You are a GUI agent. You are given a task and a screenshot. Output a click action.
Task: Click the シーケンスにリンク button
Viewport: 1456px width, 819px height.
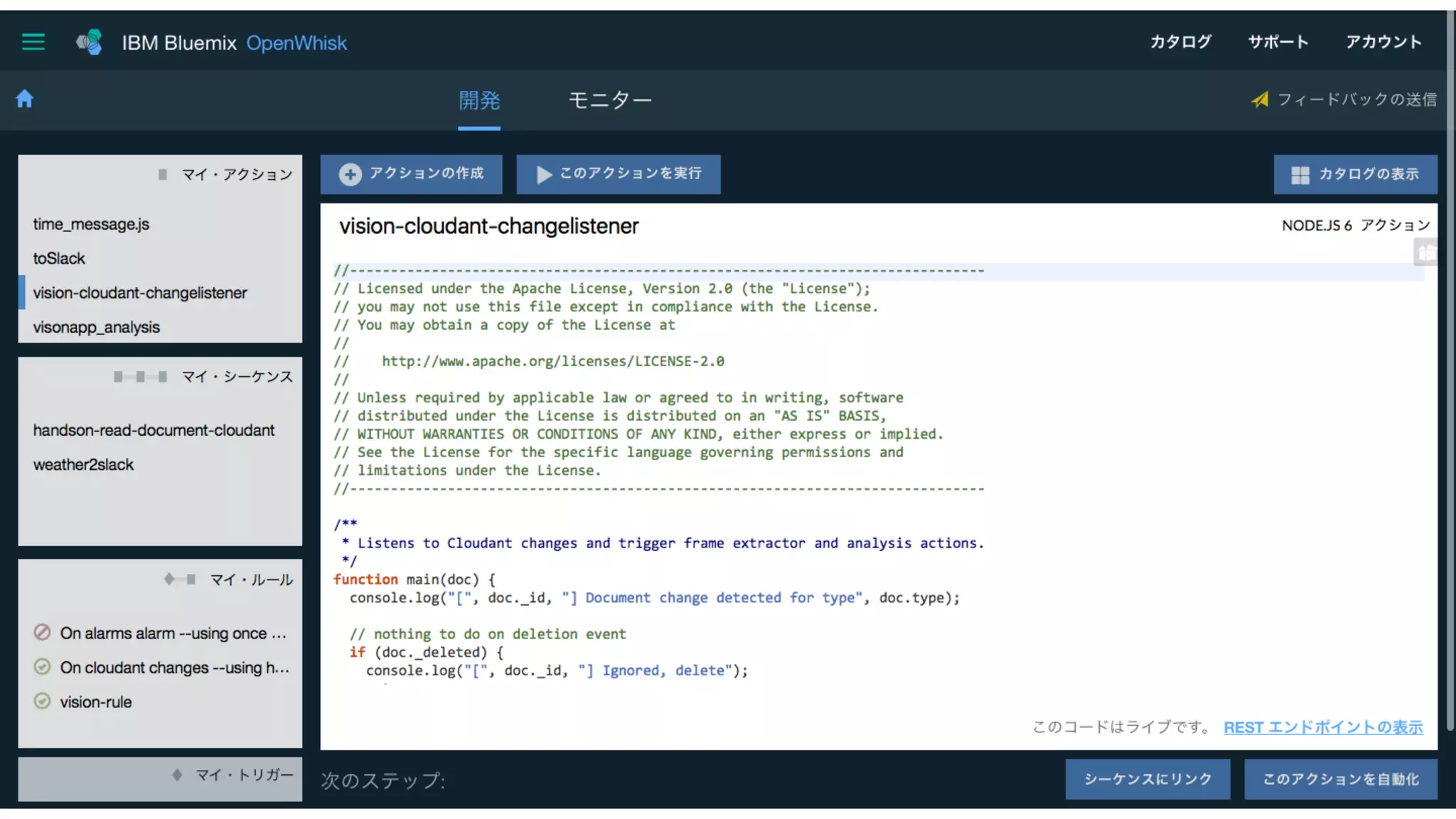click(x=1147, y=779)
